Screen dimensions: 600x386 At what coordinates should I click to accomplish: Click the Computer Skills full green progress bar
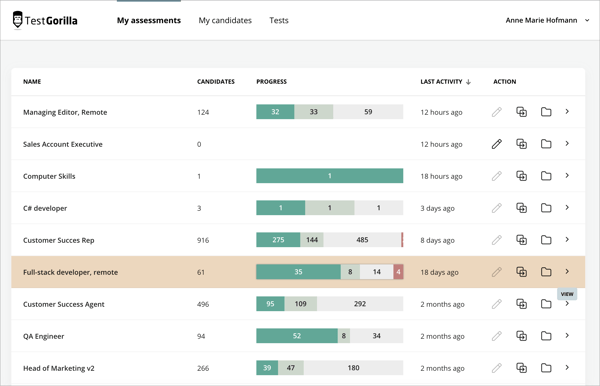point(329,176)
